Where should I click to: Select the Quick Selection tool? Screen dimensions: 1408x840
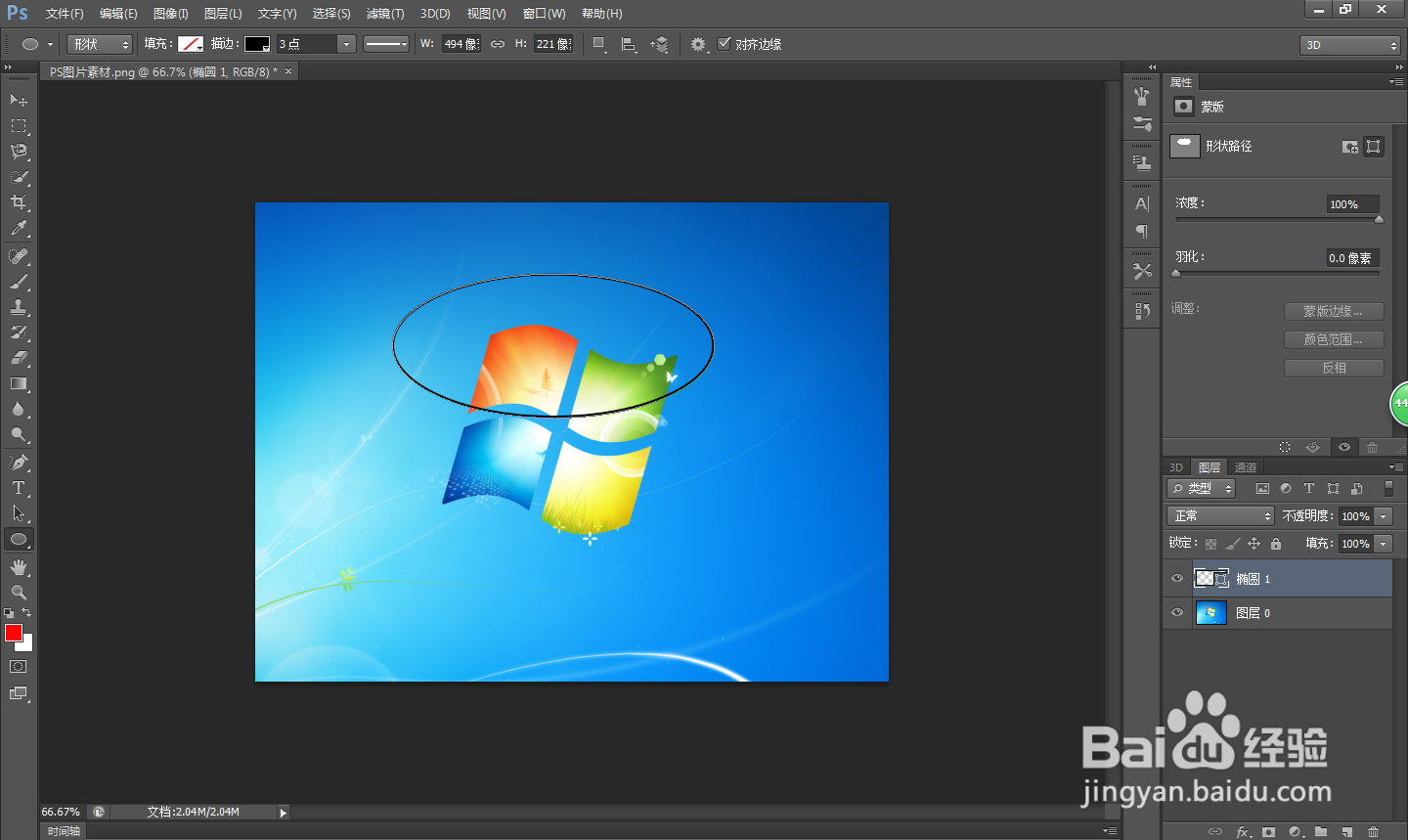coord(19,176)
